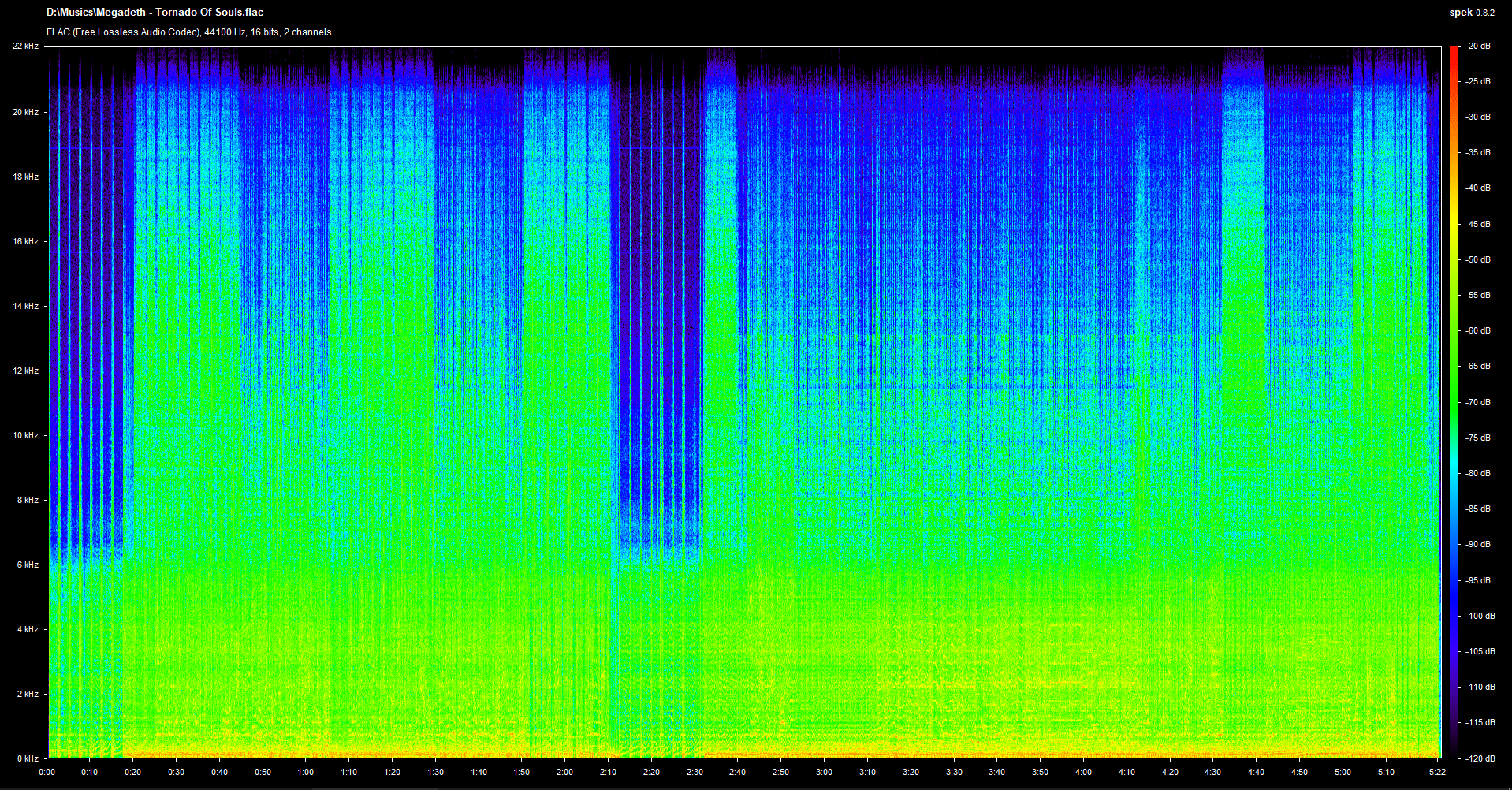Click the spek 0.8.2 version label
1512x790 pixels.
[1472, 13]
